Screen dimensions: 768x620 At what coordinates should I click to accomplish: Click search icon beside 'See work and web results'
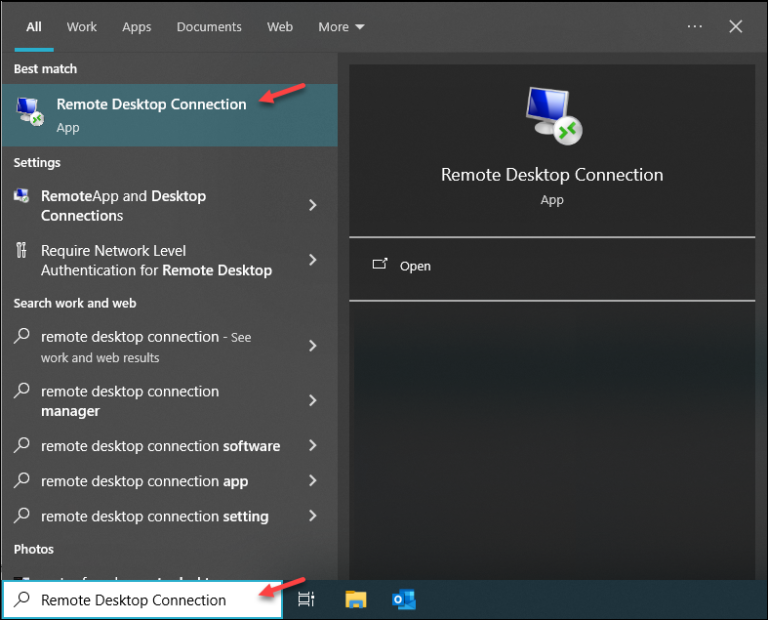coord(22,336)
